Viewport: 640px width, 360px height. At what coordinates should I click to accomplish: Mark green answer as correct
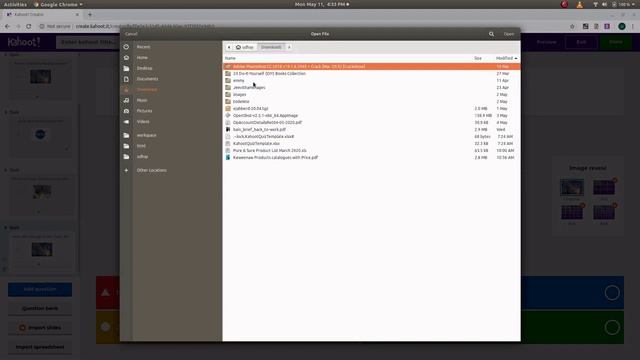coord(612,327)
